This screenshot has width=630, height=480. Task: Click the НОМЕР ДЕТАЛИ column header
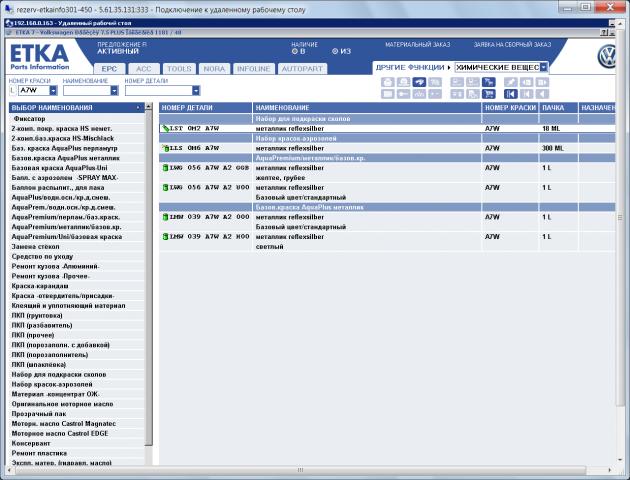coord(205,108)
